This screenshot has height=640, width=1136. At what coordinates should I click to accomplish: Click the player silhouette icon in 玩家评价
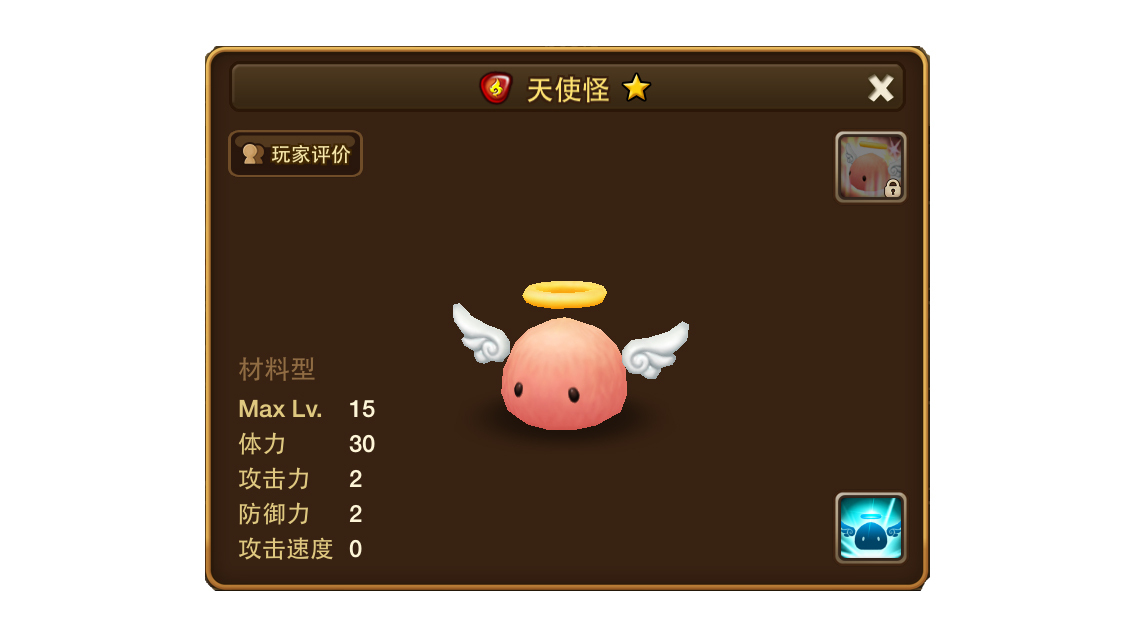[x=252, y=154]
